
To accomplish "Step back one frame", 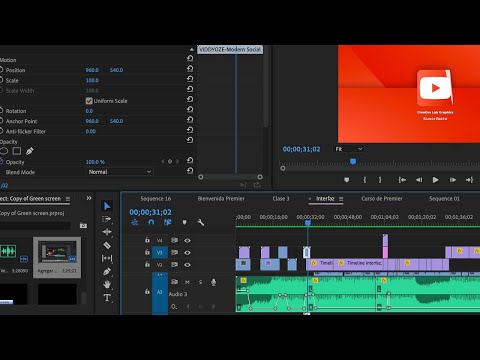I will click(419, 180).
